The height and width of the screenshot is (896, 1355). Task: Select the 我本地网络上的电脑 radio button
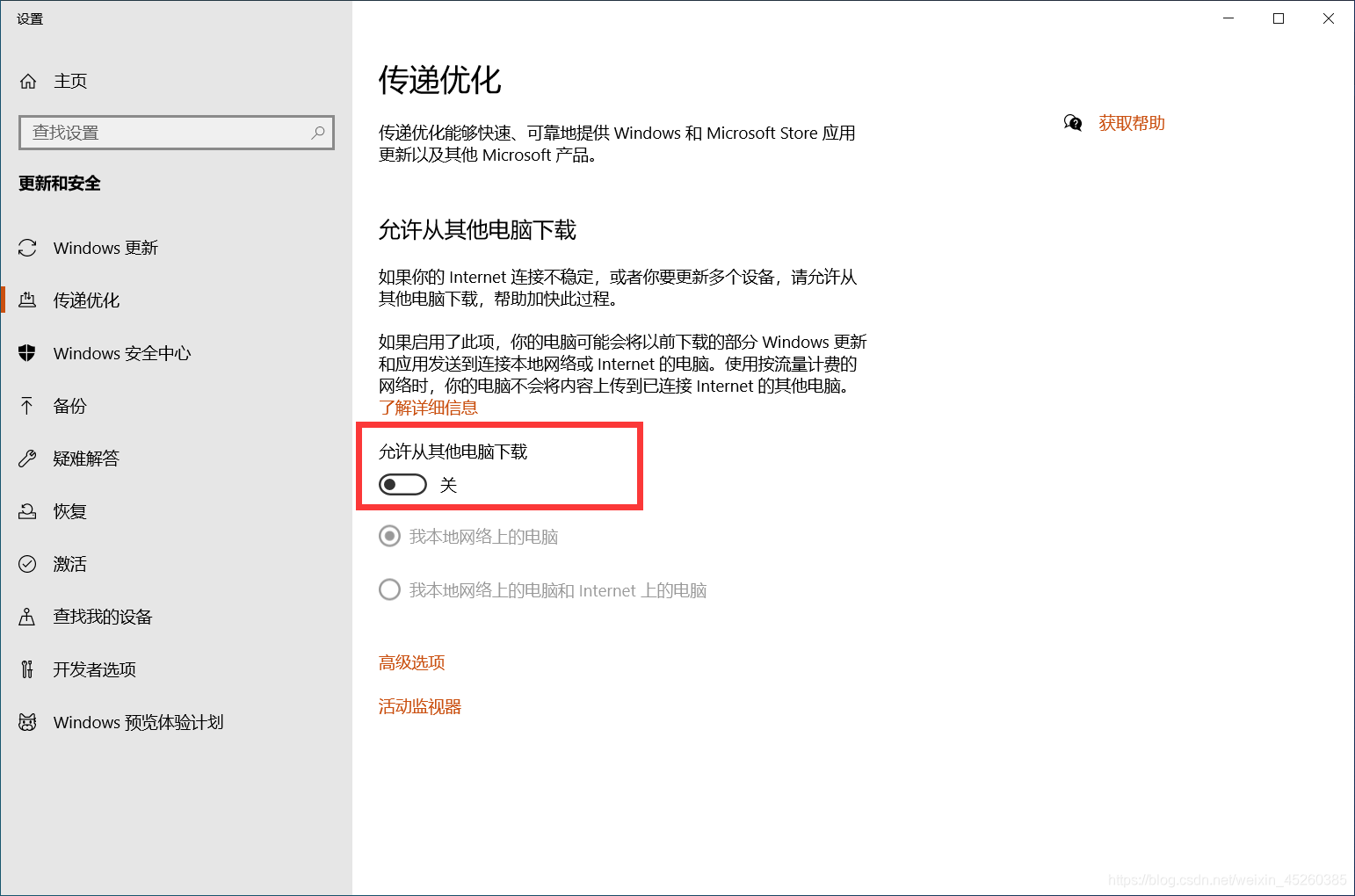click(389, 536)
